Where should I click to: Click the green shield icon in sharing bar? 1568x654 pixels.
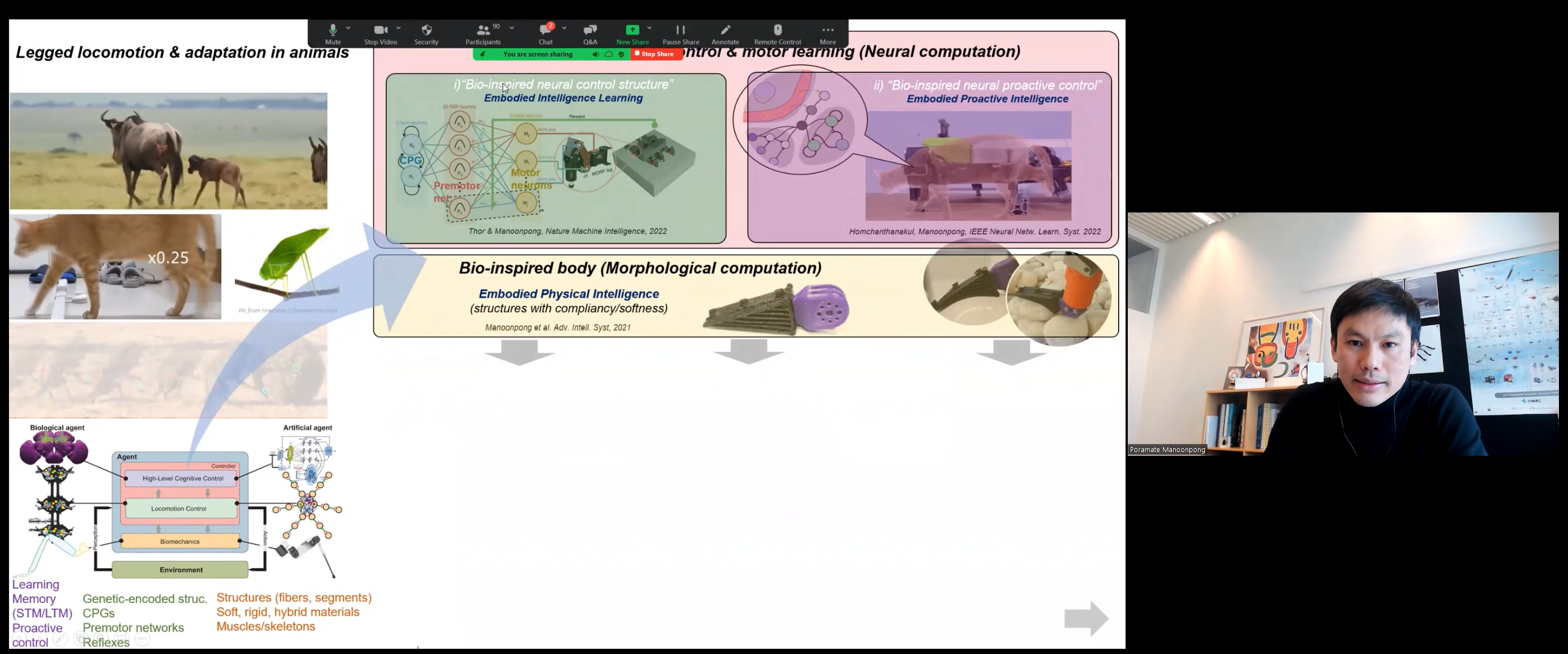622,54
